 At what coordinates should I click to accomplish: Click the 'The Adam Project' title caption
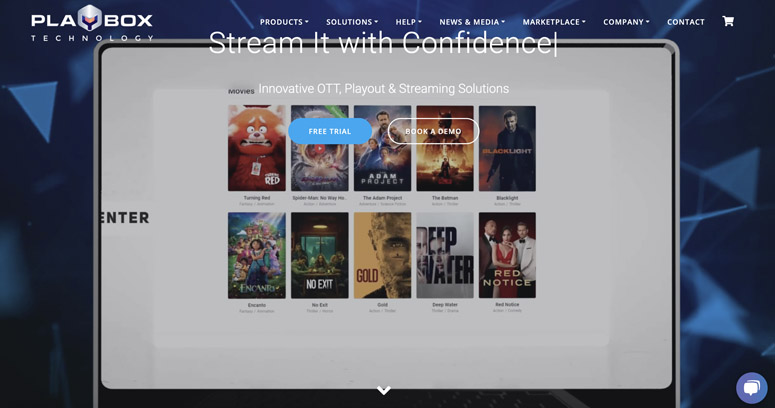pyautogui.click(x=382, y=198)
